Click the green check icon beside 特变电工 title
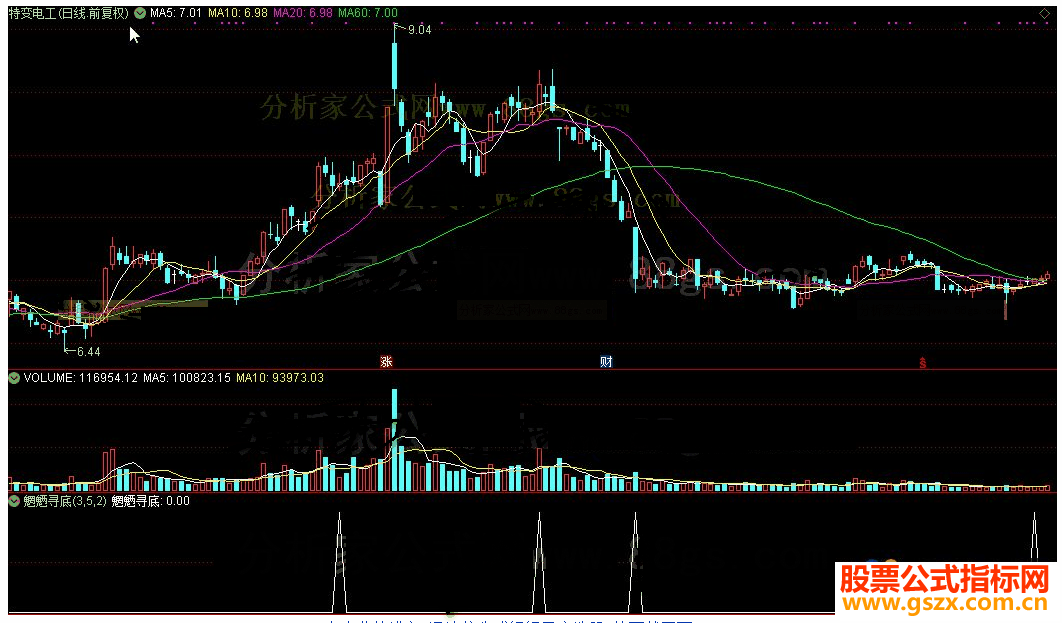The width and height of the screenshot is (1062, 623). tap(140, 13)
